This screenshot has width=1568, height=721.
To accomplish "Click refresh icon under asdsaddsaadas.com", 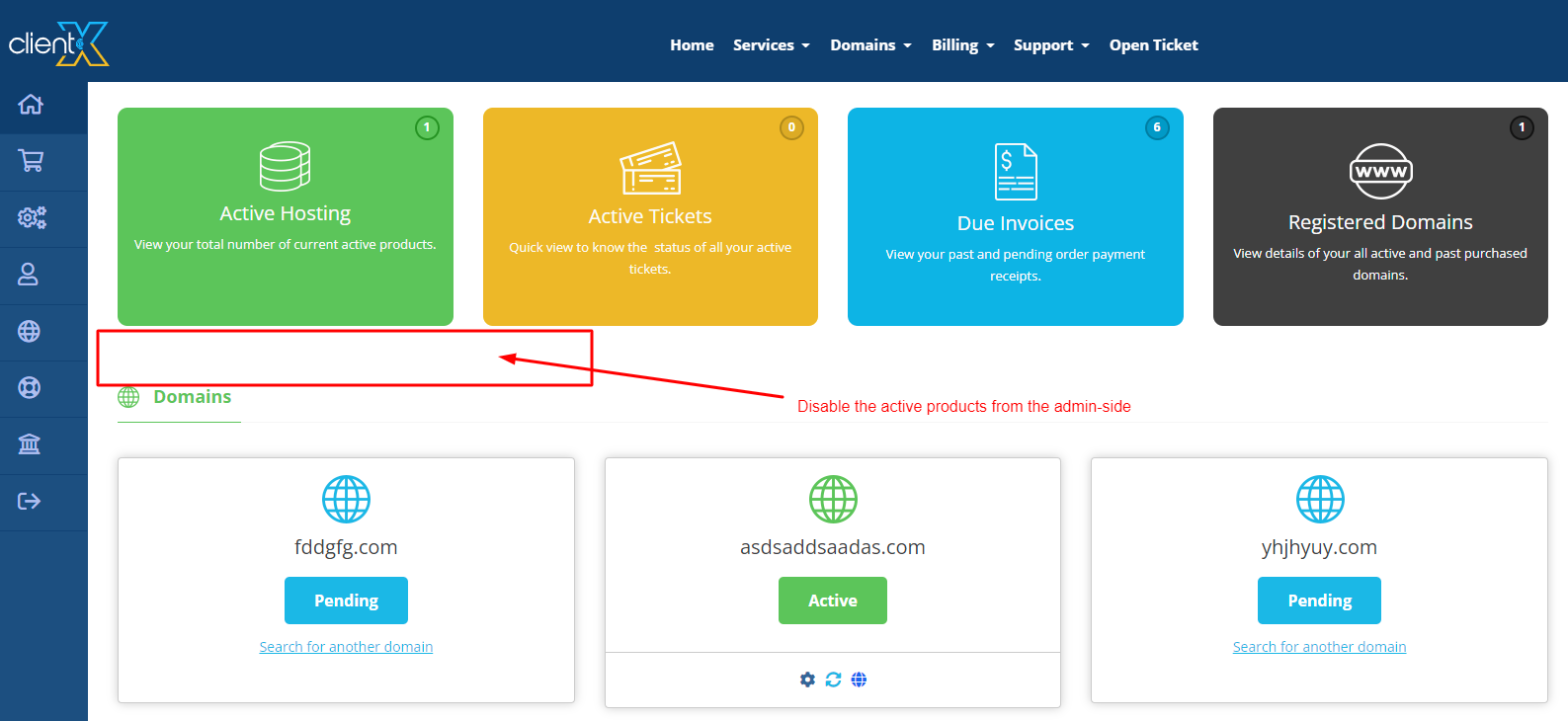I will click(x=833, y=680).
